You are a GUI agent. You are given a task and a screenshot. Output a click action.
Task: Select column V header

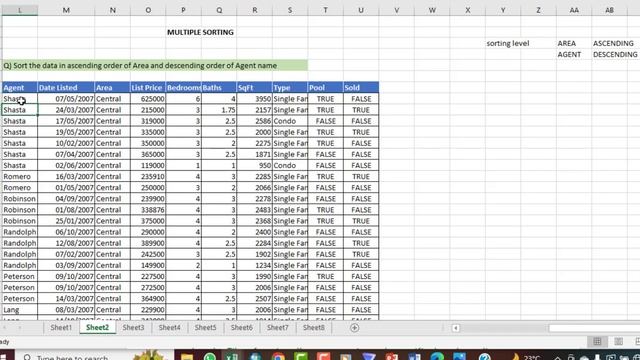click(x=396, y=10)
